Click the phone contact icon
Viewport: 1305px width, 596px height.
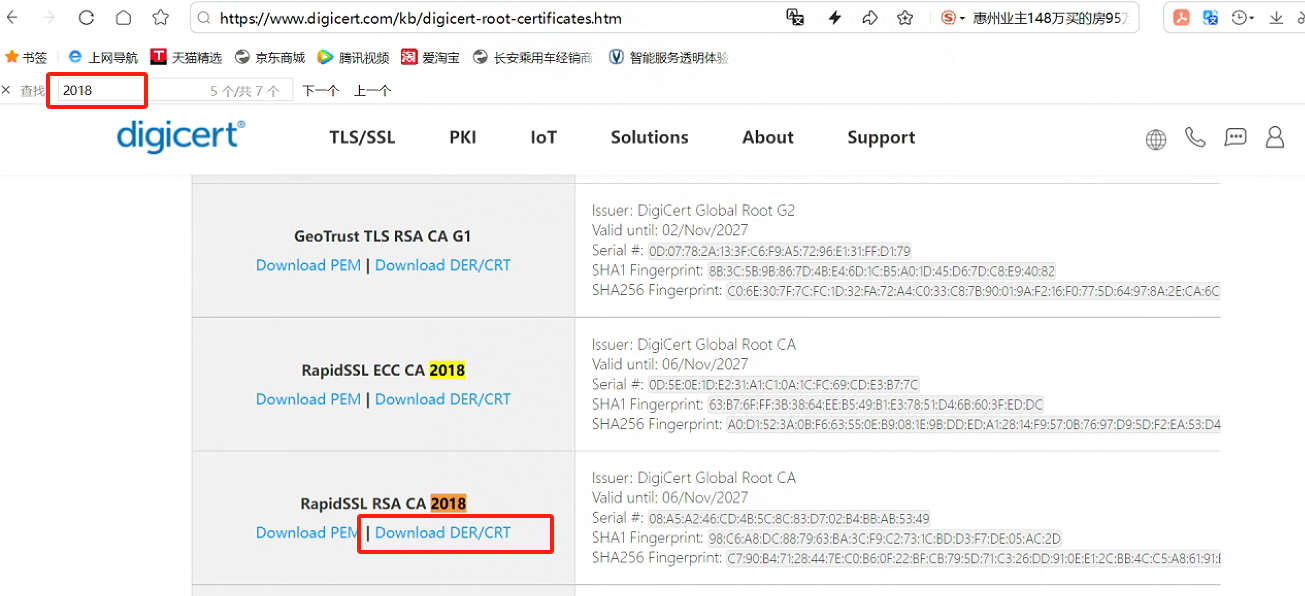point(1195,137)
